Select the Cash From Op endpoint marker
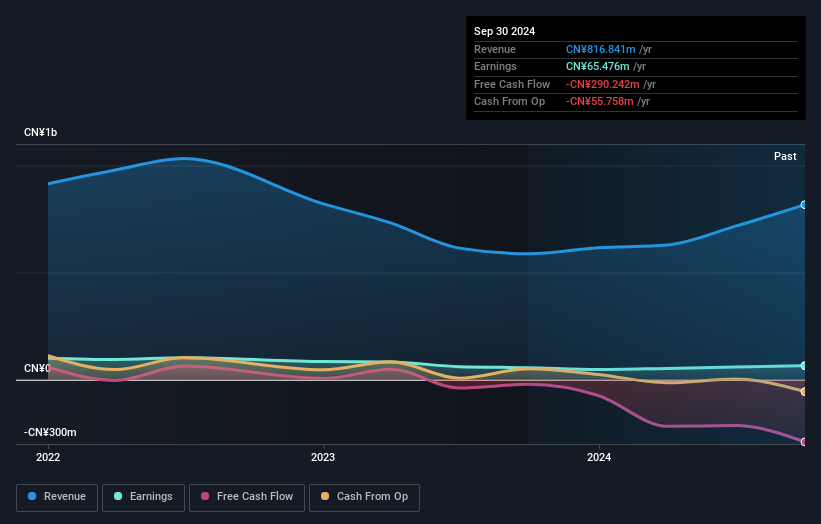Screen dimensions: 821x524 (x=804, y=392)
